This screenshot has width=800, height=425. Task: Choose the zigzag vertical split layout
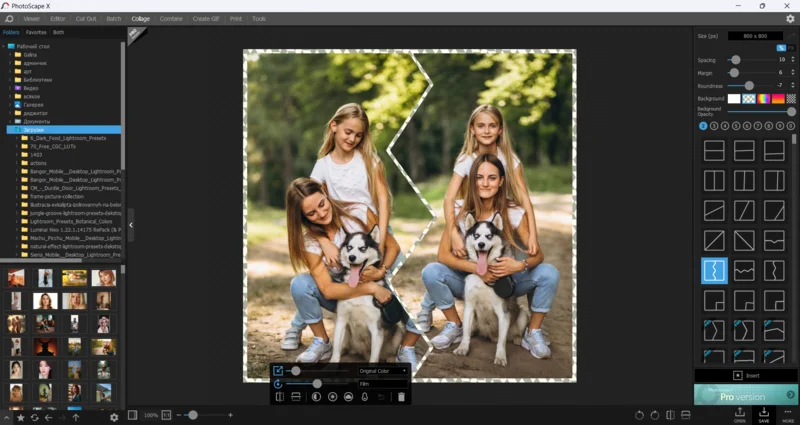[714, 271]
